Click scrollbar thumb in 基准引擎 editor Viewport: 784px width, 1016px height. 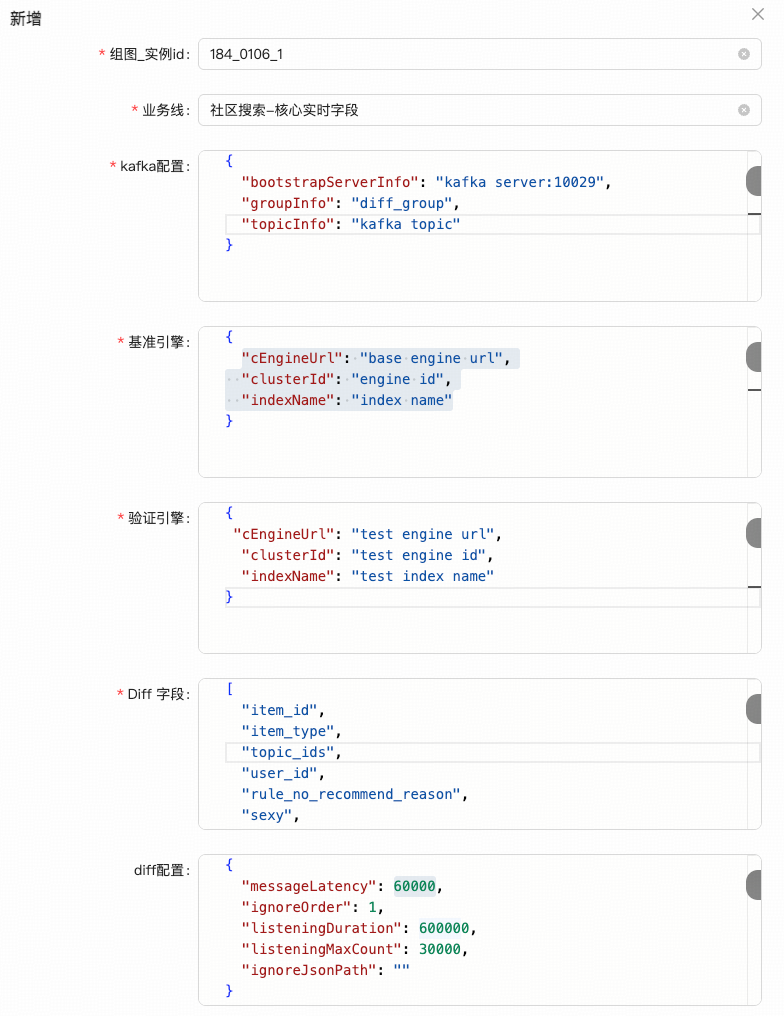754,357
